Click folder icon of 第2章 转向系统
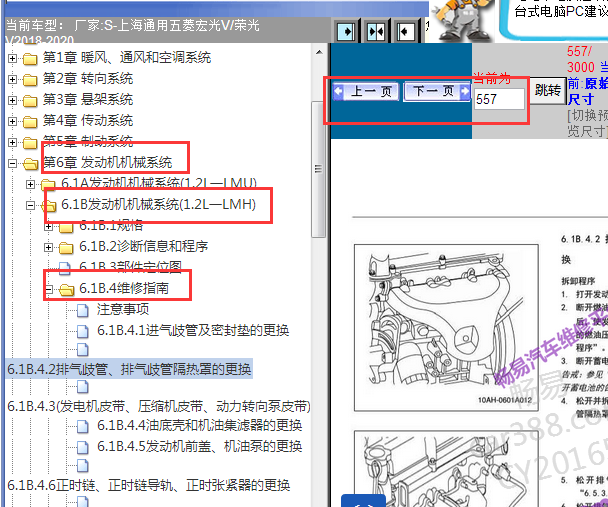The image size is (608, 507). point(30,80)
